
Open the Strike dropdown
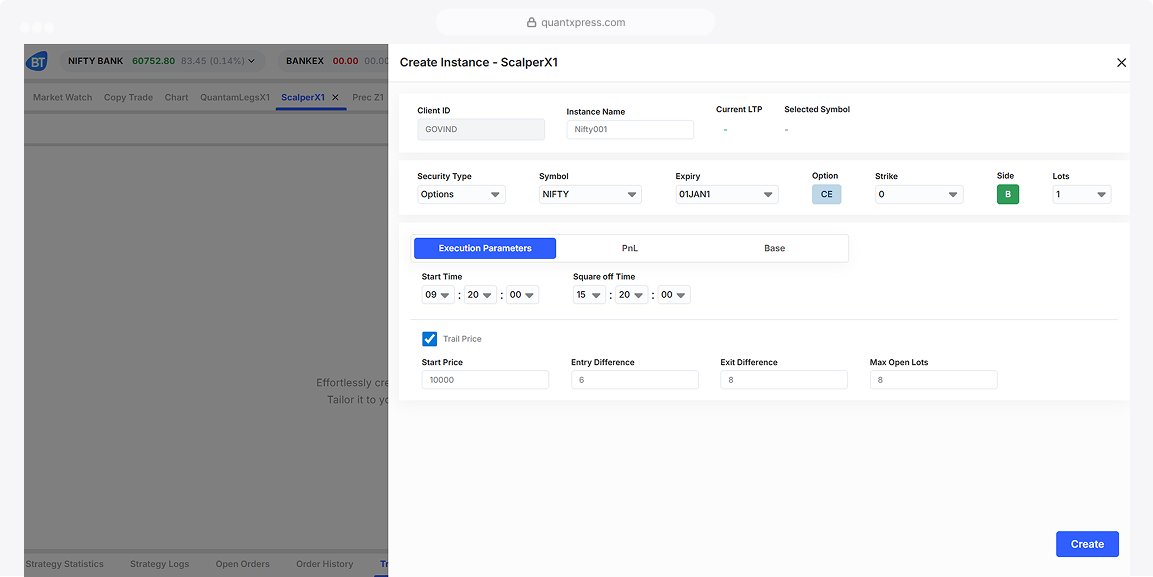919,194
